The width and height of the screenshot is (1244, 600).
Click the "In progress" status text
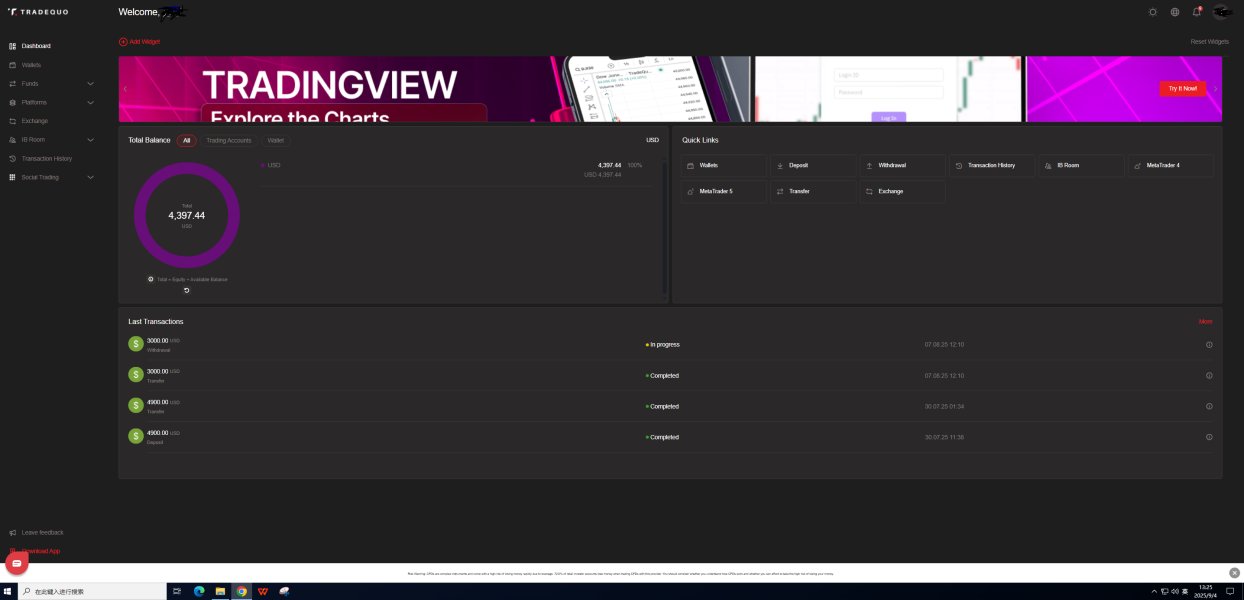(665, 345)
